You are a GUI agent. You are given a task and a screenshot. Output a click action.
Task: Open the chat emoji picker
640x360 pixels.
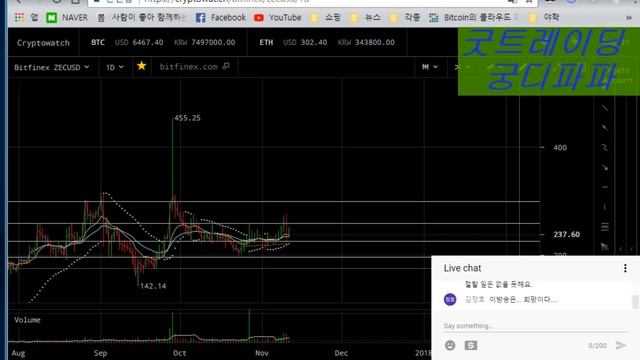coord(450,345)
